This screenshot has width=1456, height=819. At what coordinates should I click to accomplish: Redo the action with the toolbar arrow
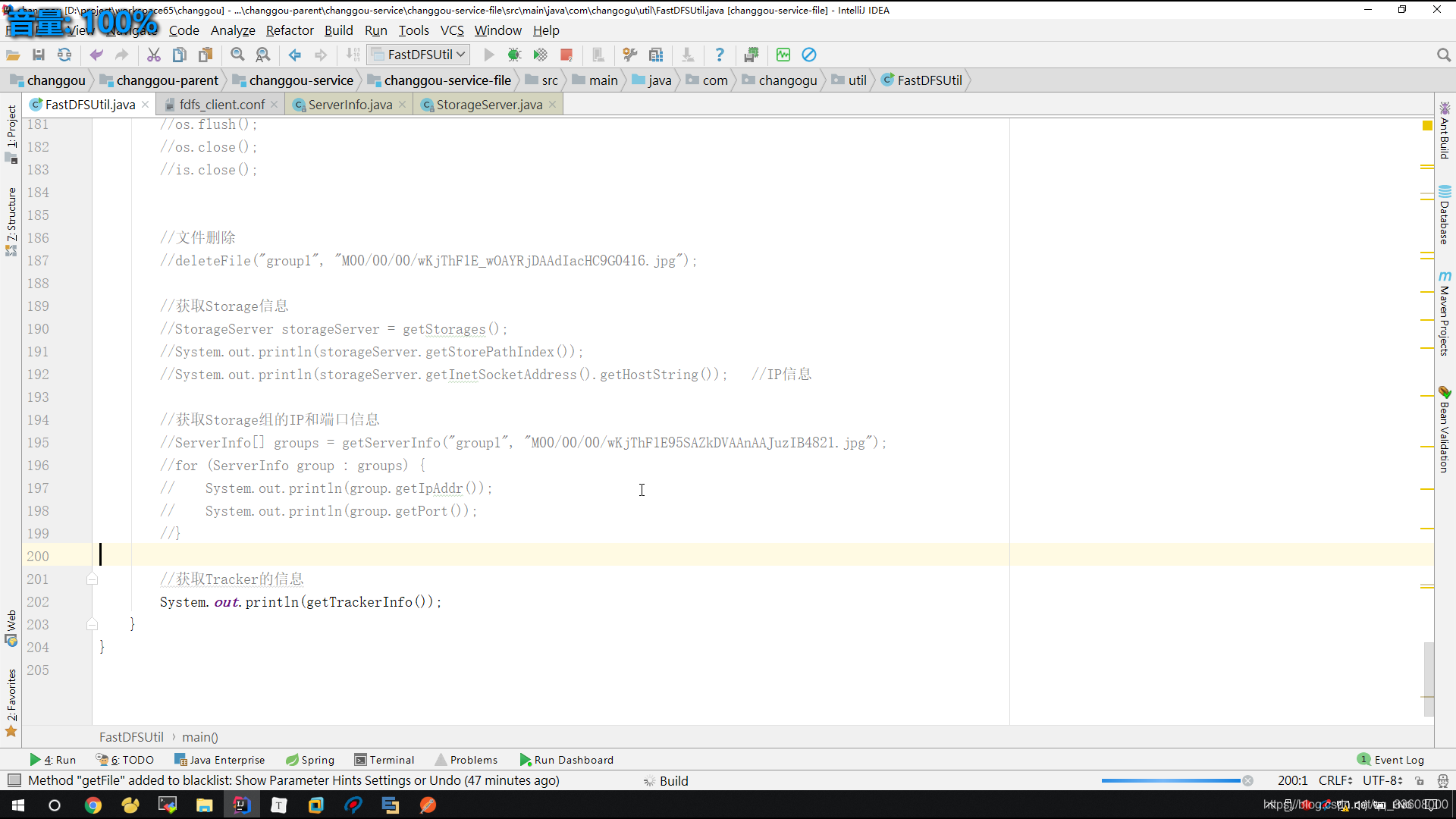pos(121,55)
